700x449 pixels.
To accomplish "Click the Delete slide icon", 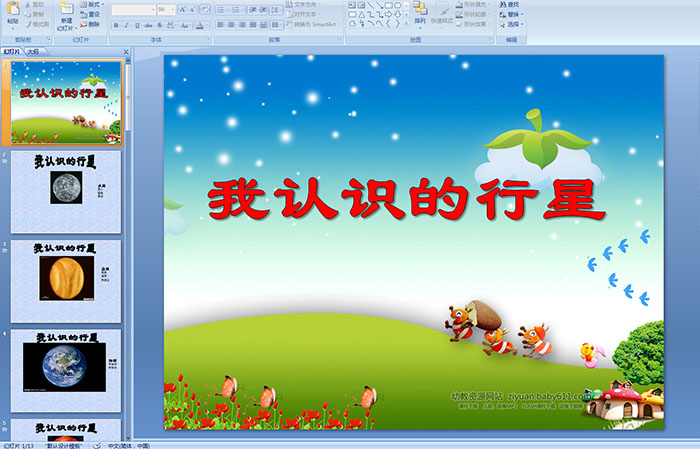I will [90, 25].
